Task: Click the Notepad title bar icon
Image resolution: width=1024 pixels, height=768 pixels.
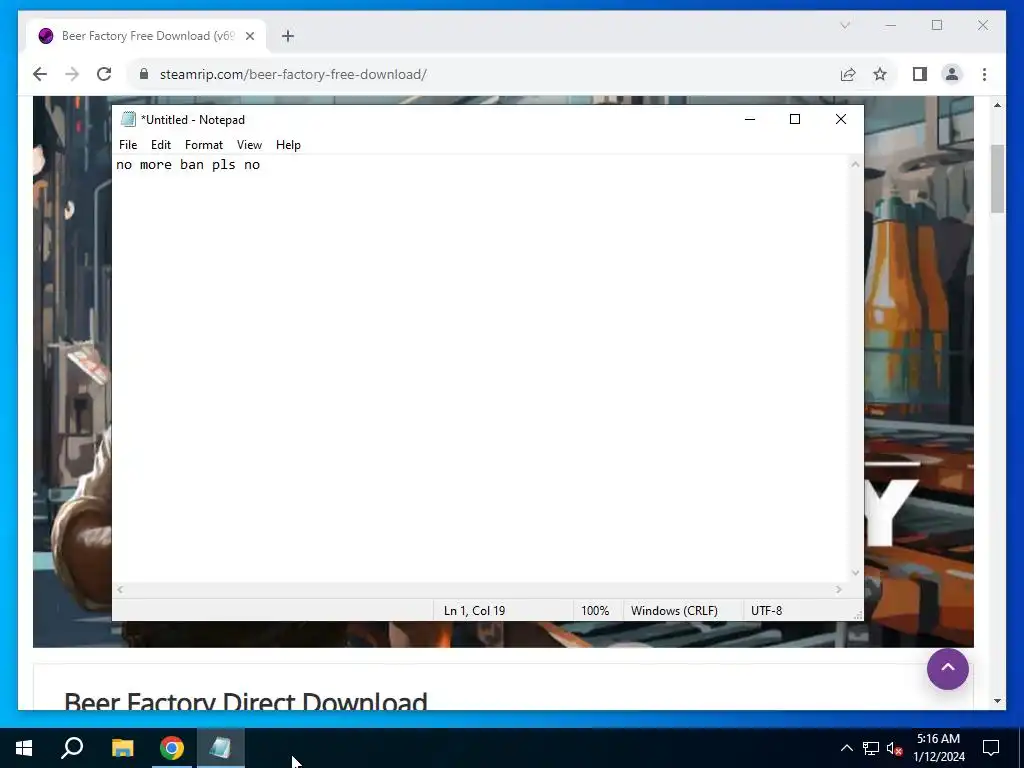Action: tap(128, 120)
